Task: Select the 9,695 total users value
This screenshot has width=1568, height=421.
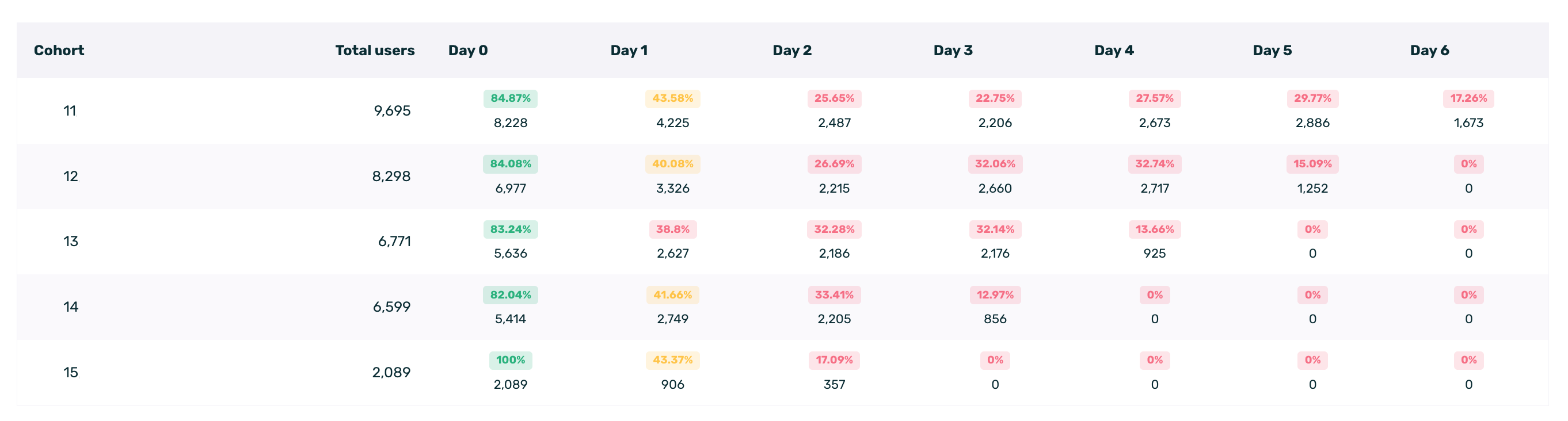Action: click(x=392, y=111)
